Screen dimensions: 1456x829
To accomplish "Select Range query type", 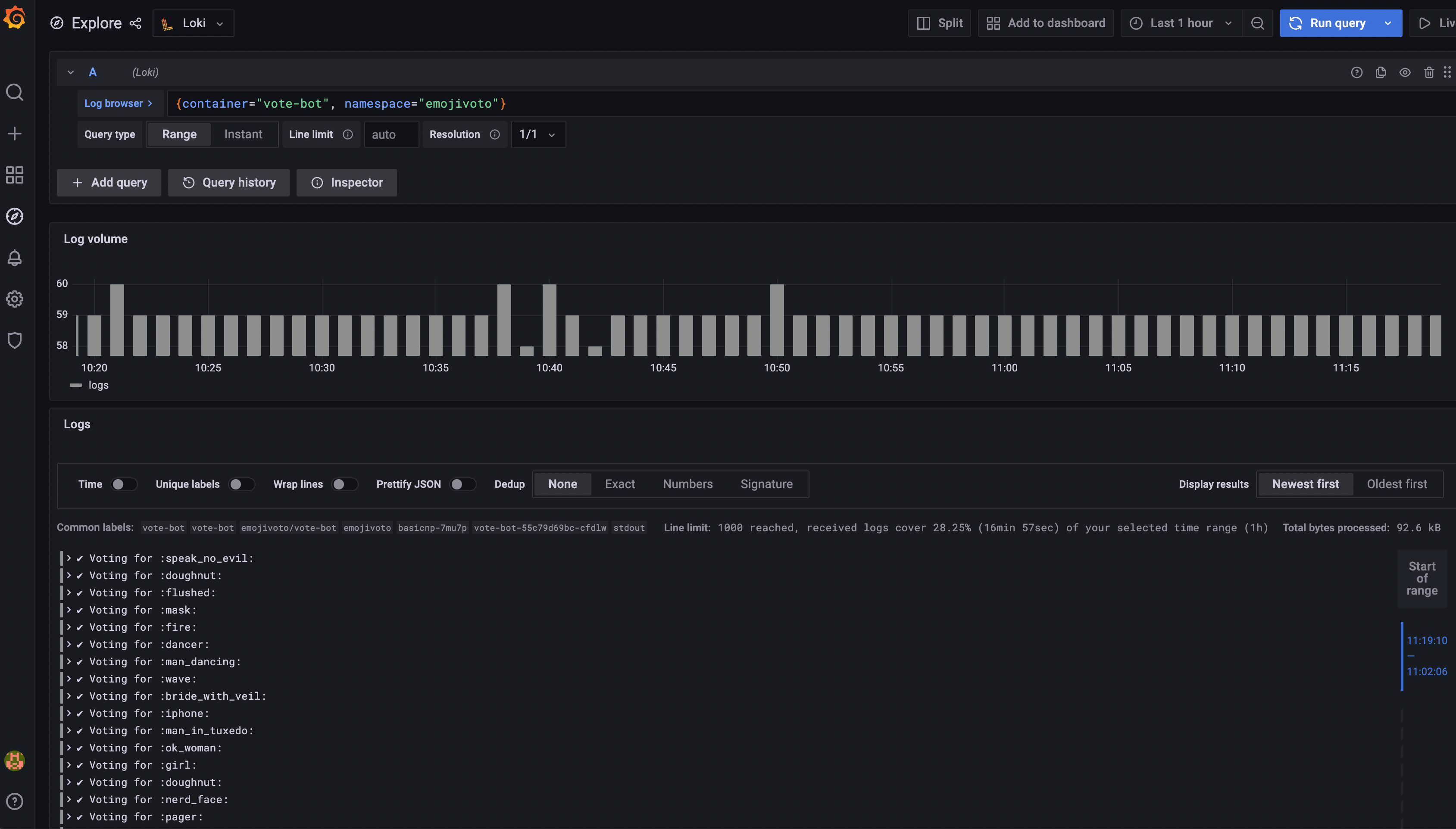I will (x=179, y=134).
